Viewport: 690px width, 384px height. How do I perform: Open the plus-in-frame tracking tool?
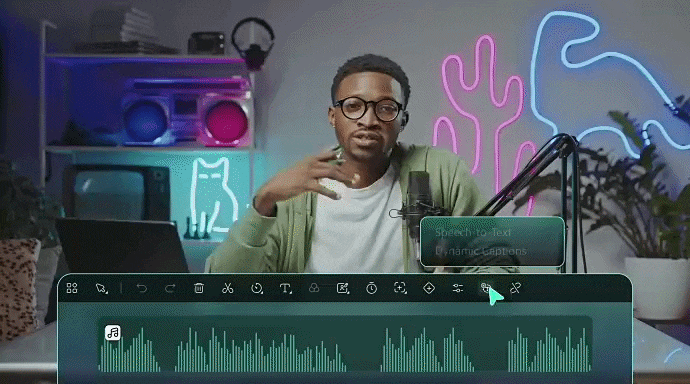pos(400,288)
